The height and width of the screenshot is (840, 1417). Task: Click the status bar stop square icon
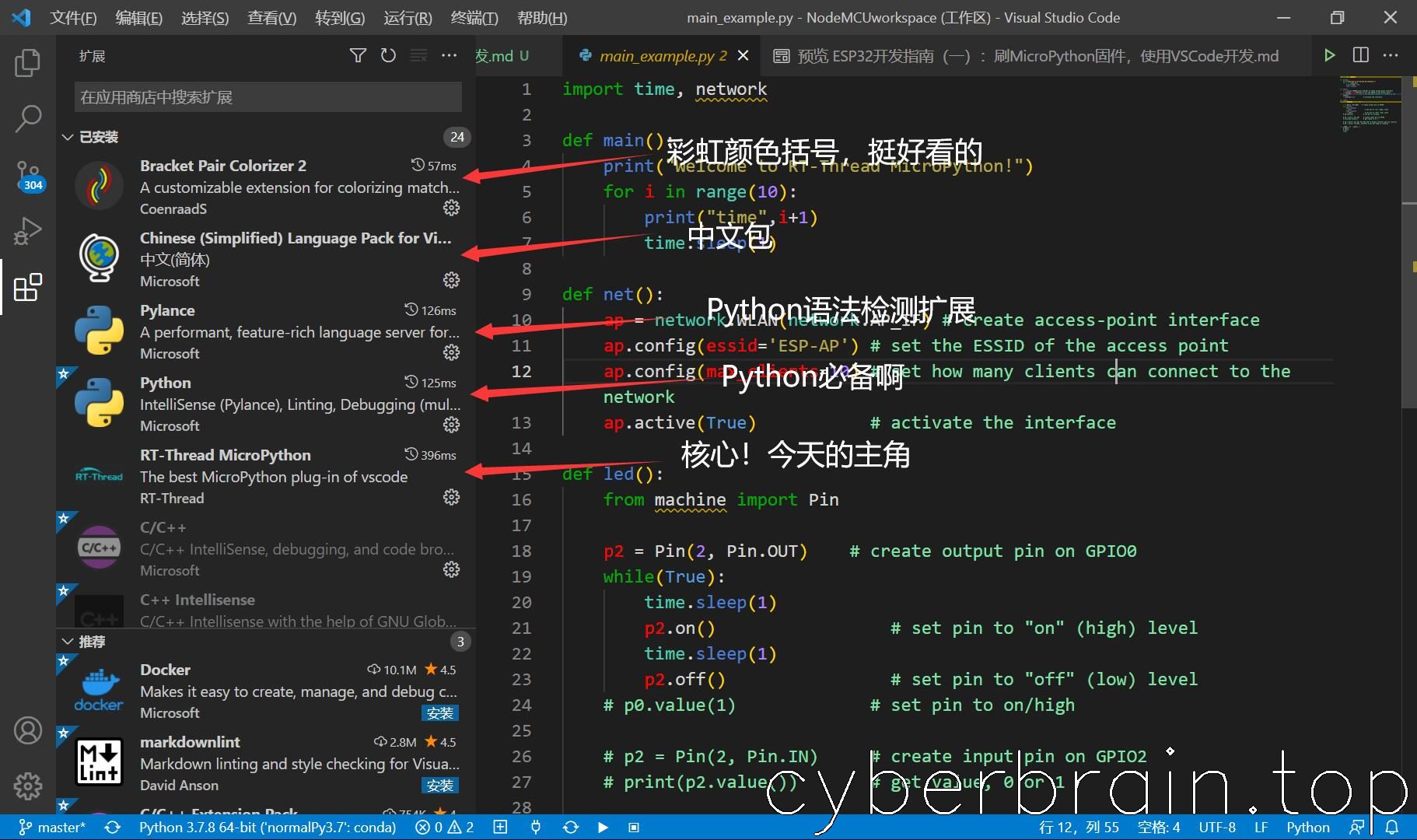click(634, 827)
